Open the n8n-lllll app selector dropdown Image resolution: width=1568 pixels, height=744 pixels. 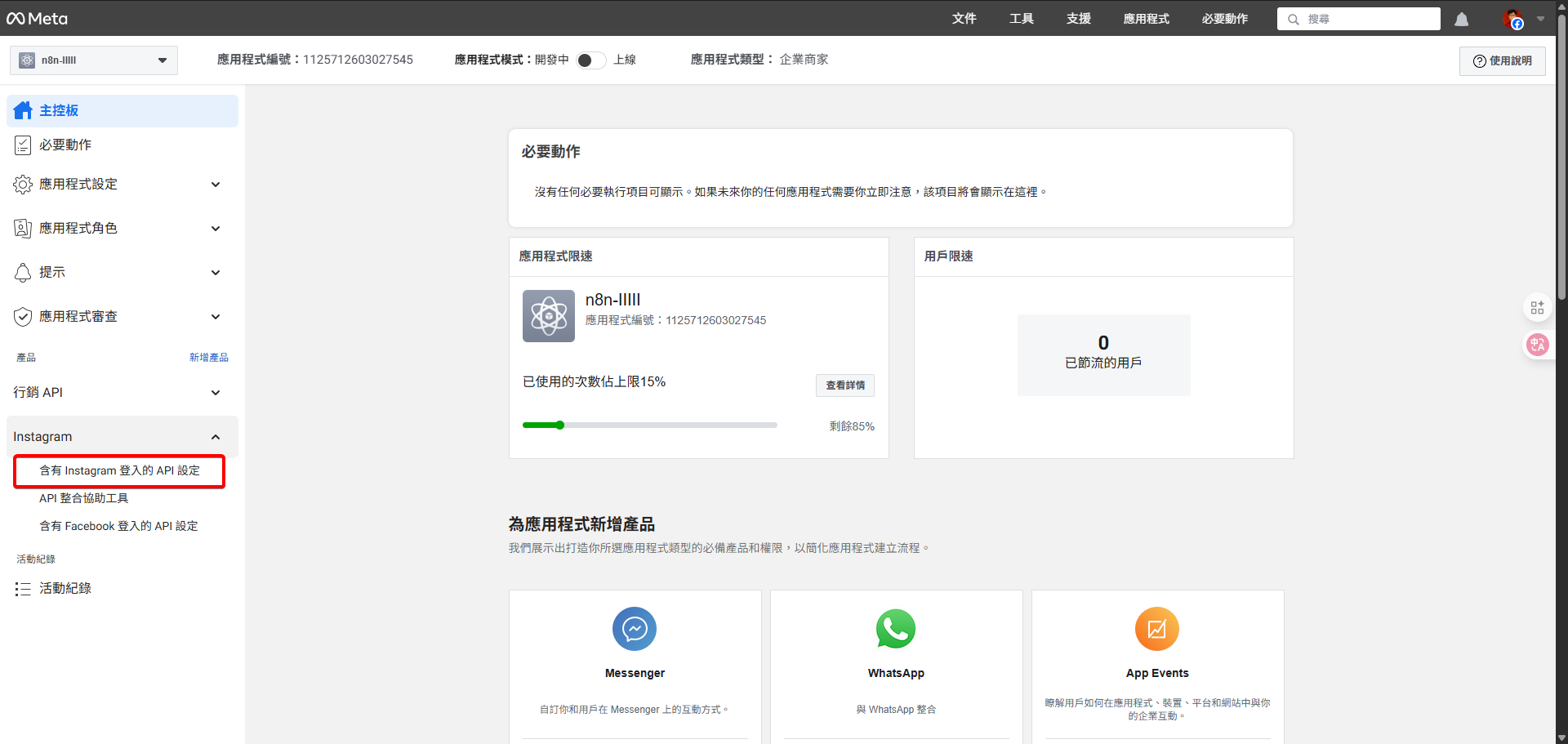(92, 60)
